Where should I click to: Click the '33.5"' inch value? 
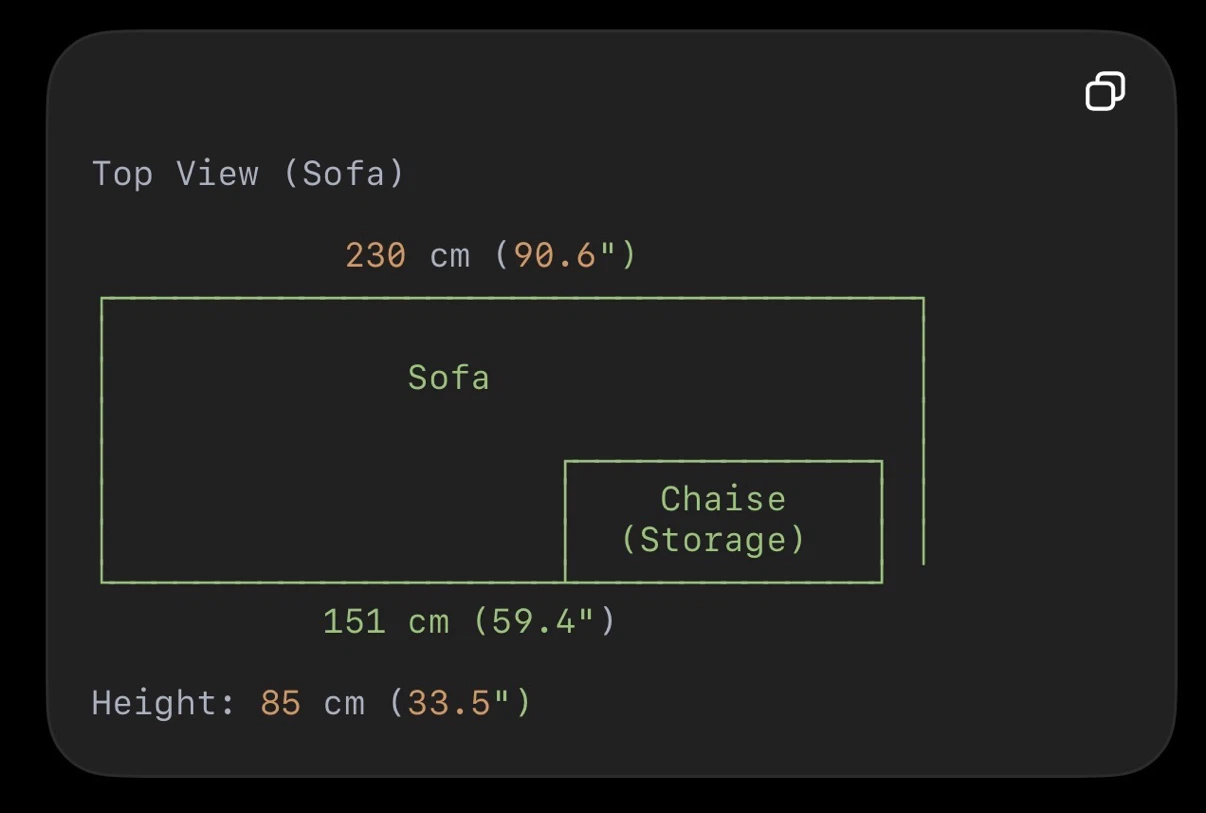coord(459,703)
